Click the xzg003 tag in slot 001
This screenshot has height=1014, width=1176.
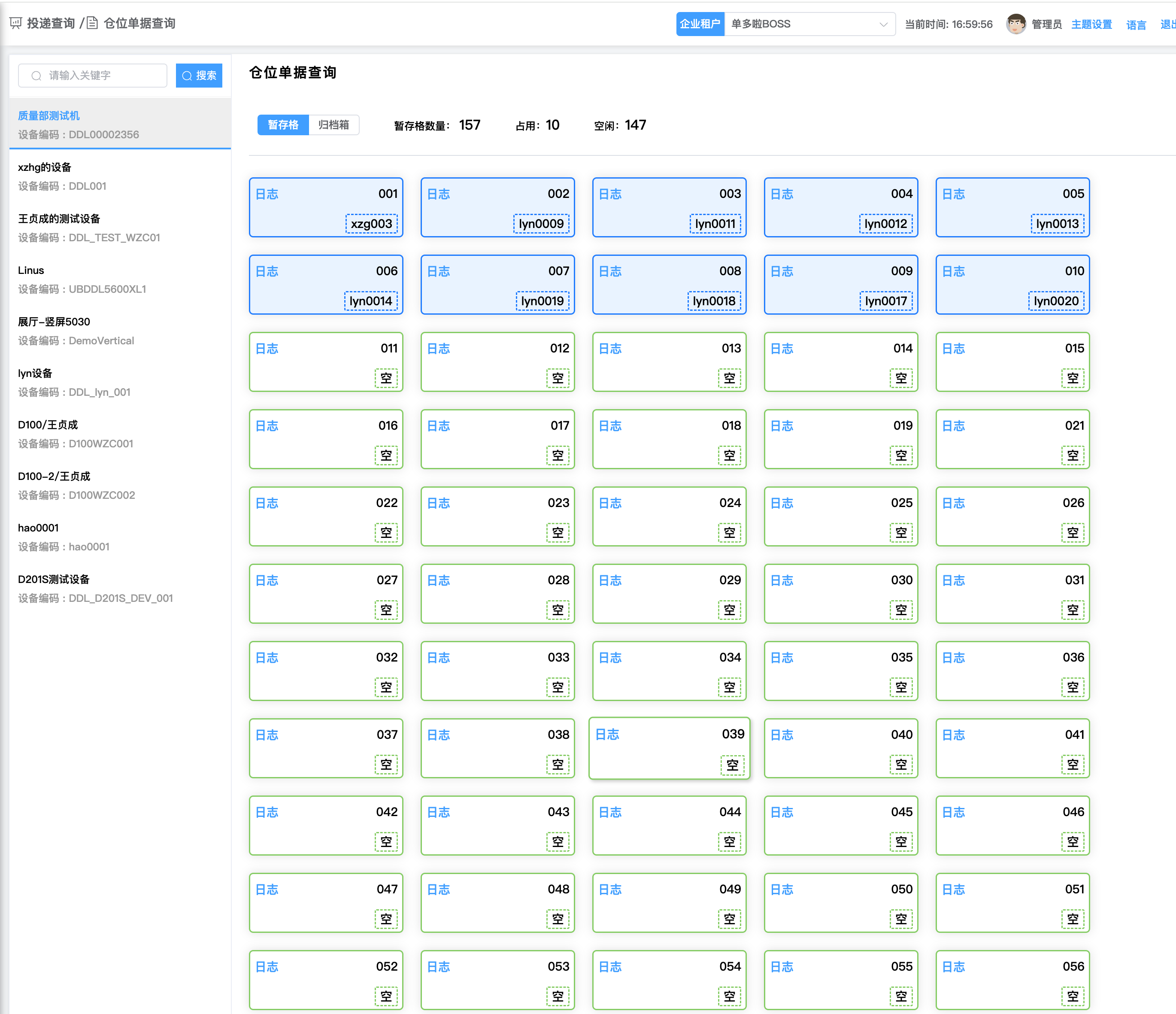pos(371,224)
